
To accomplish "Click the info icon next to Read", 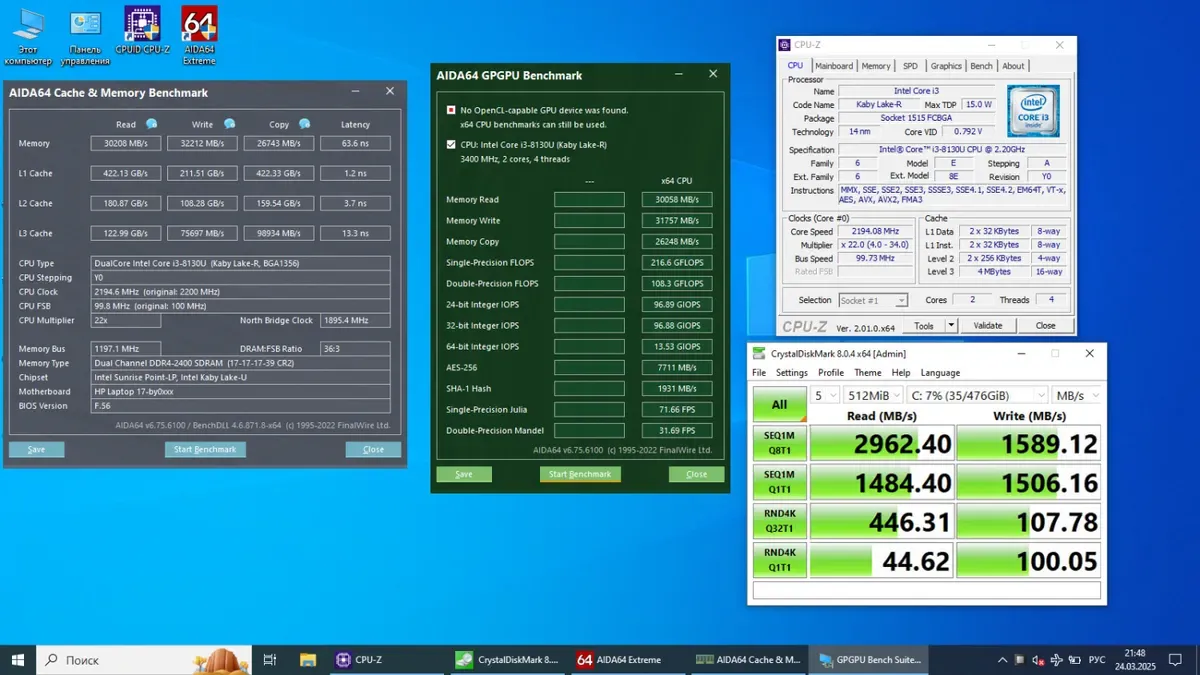I will (x=151, y=124).
